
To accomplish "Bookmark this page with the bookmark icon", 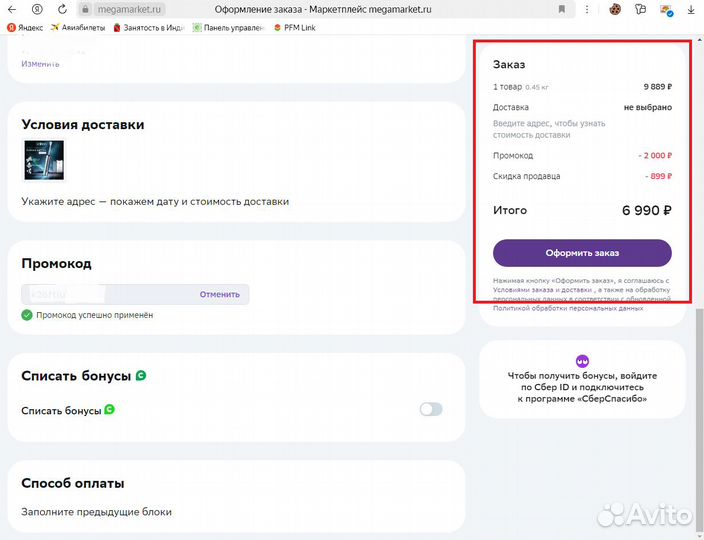I will tap(562, 9).
